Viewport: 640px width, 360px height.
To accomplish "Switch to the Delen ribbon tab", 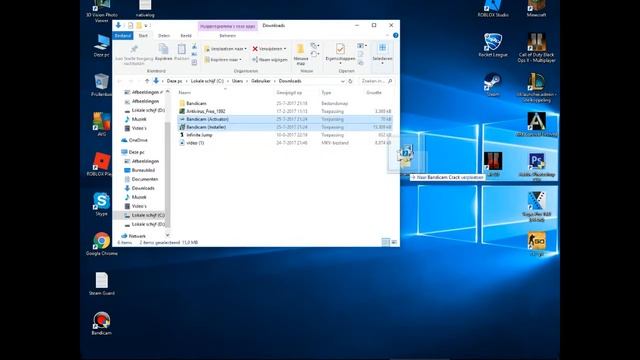I will coord(164,36).
